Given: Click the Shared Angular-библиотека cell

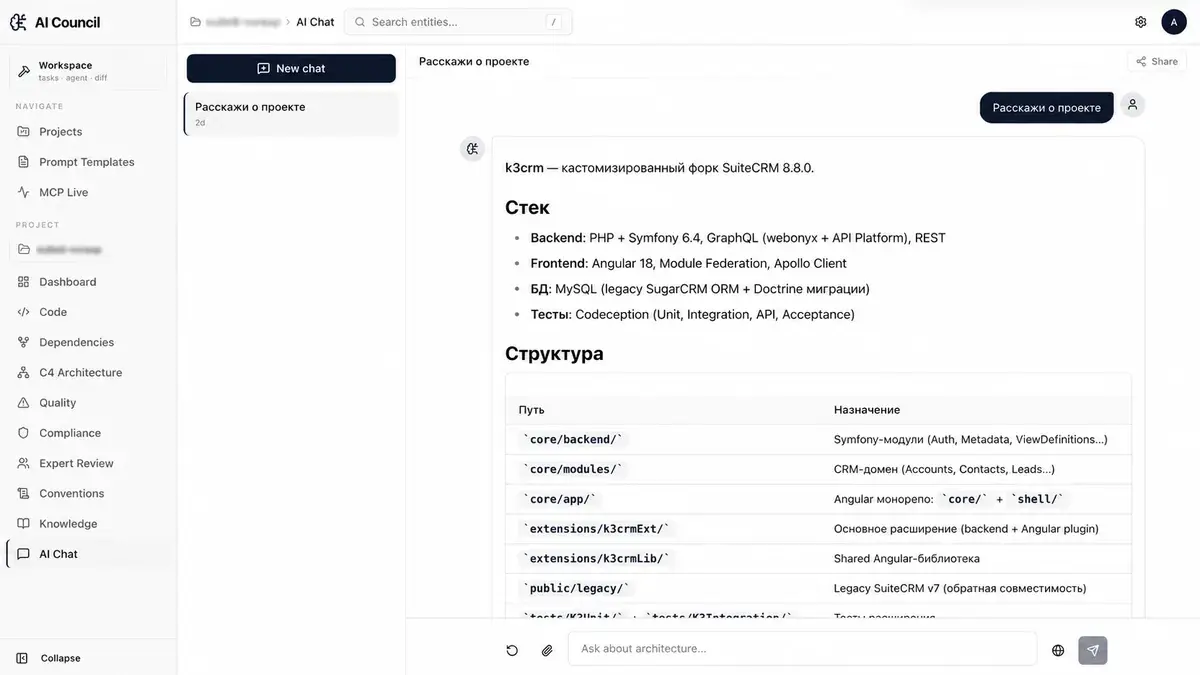Looking at the screenshot, I should pos(907,559).
